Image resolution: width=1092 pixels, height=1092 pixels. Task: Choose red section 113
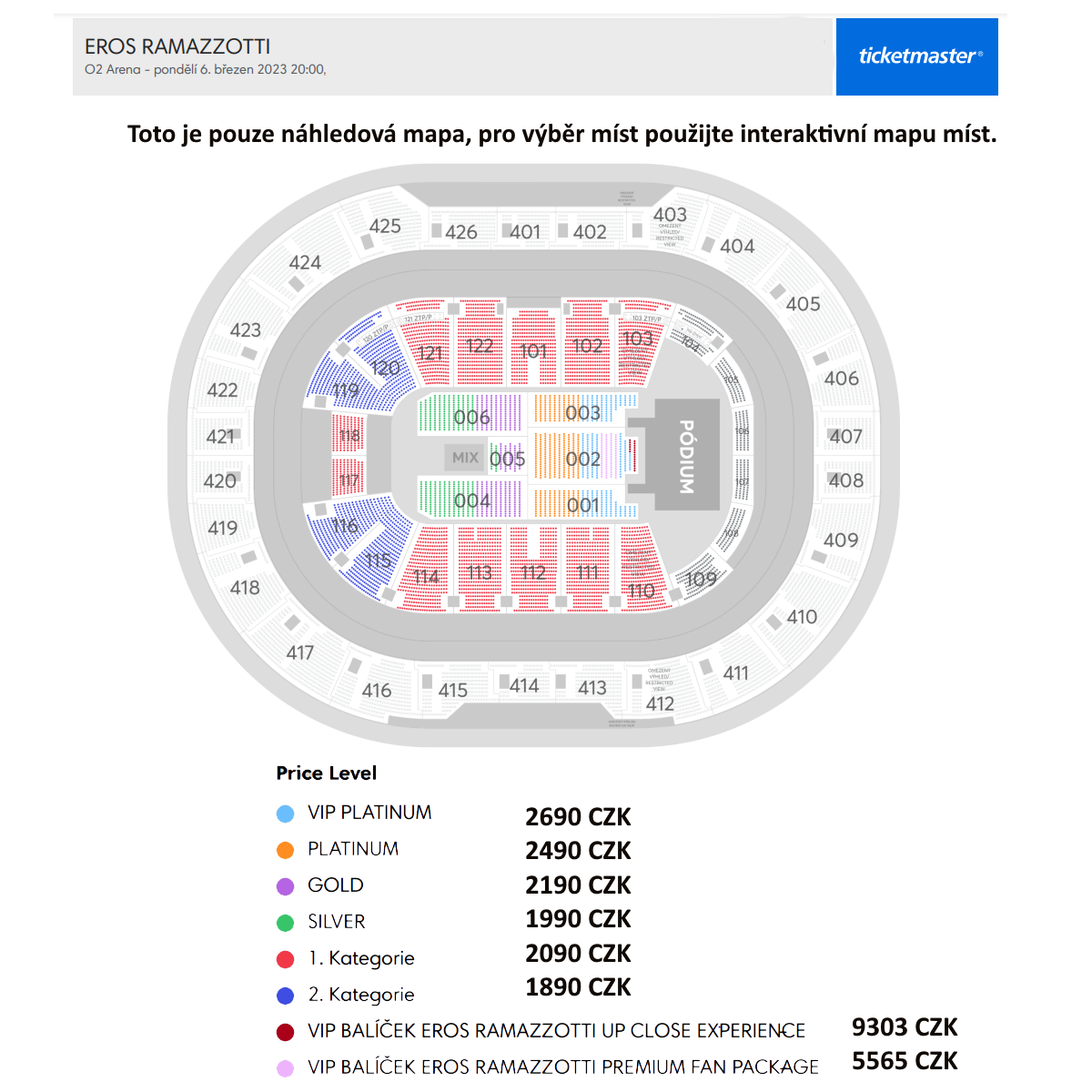[480, 571]
